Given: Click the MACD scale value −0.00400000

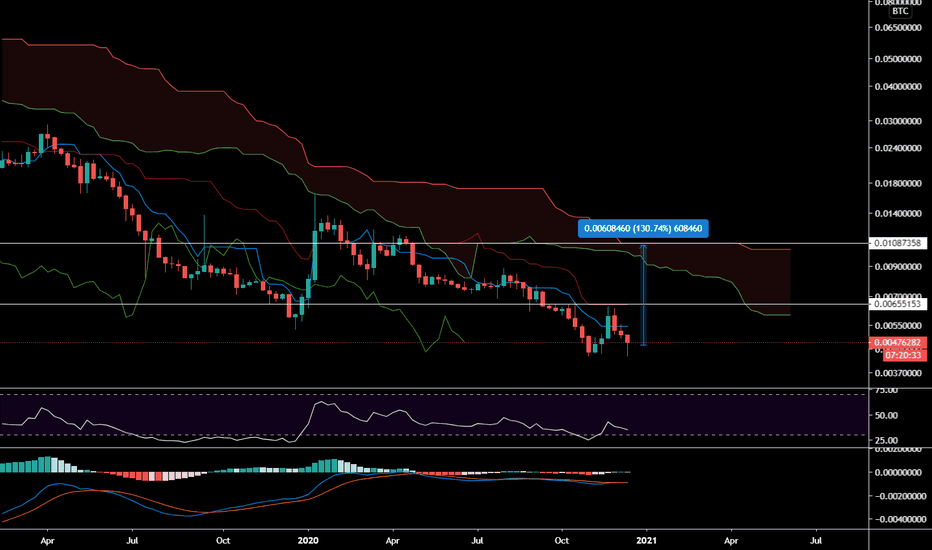Looking at the screenshot, I should click(898, 519).
